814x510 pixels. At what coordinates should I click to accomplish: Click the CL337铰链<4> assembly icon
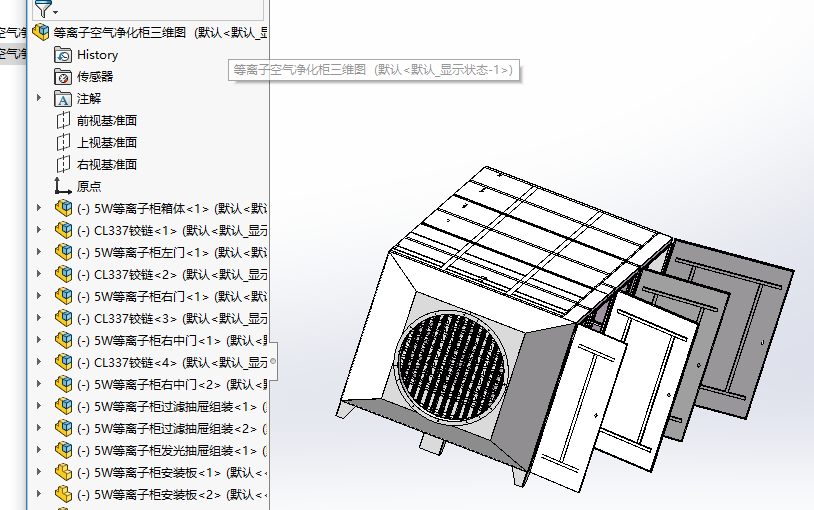(63, 362)
